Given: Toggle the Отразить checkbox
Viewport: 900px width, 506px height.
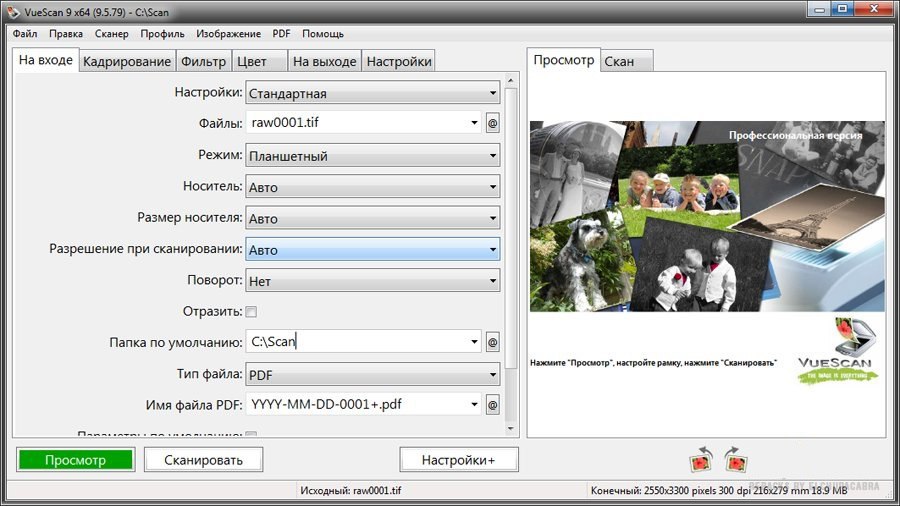Looking at the screenshot, I should pos(251,312).
